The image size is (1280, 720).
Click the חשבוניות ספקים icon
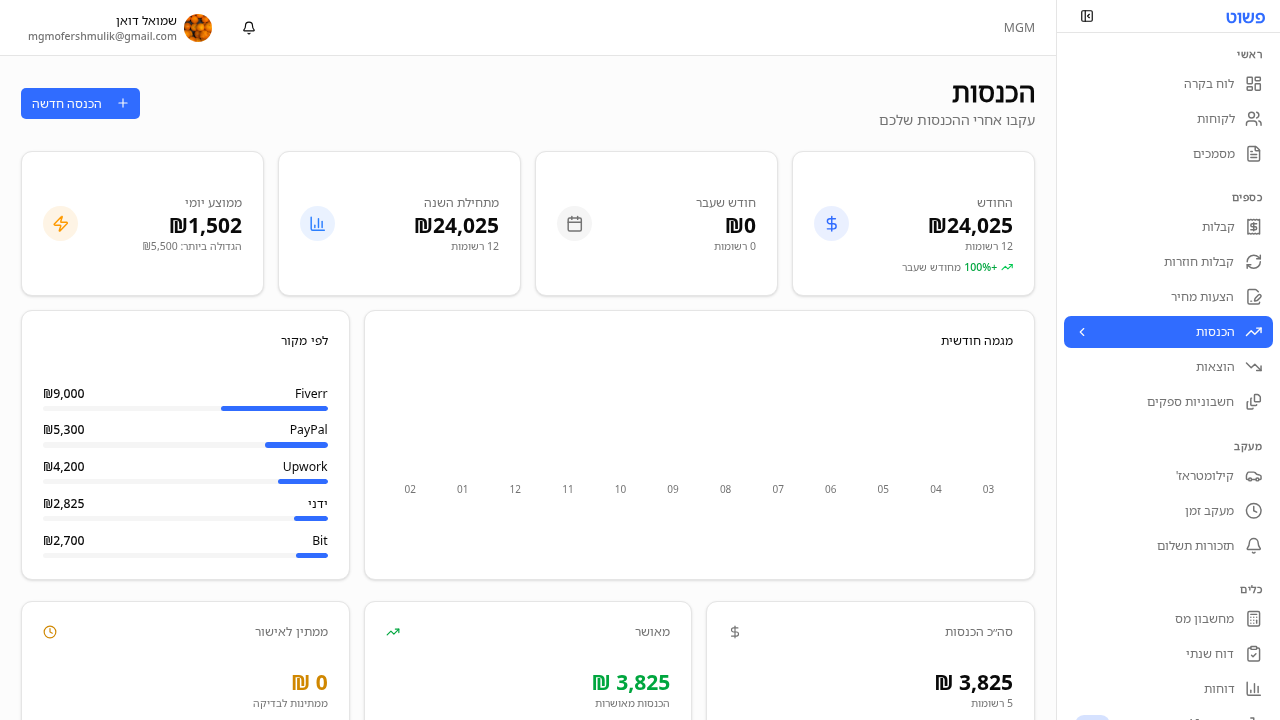(1253, 402)
